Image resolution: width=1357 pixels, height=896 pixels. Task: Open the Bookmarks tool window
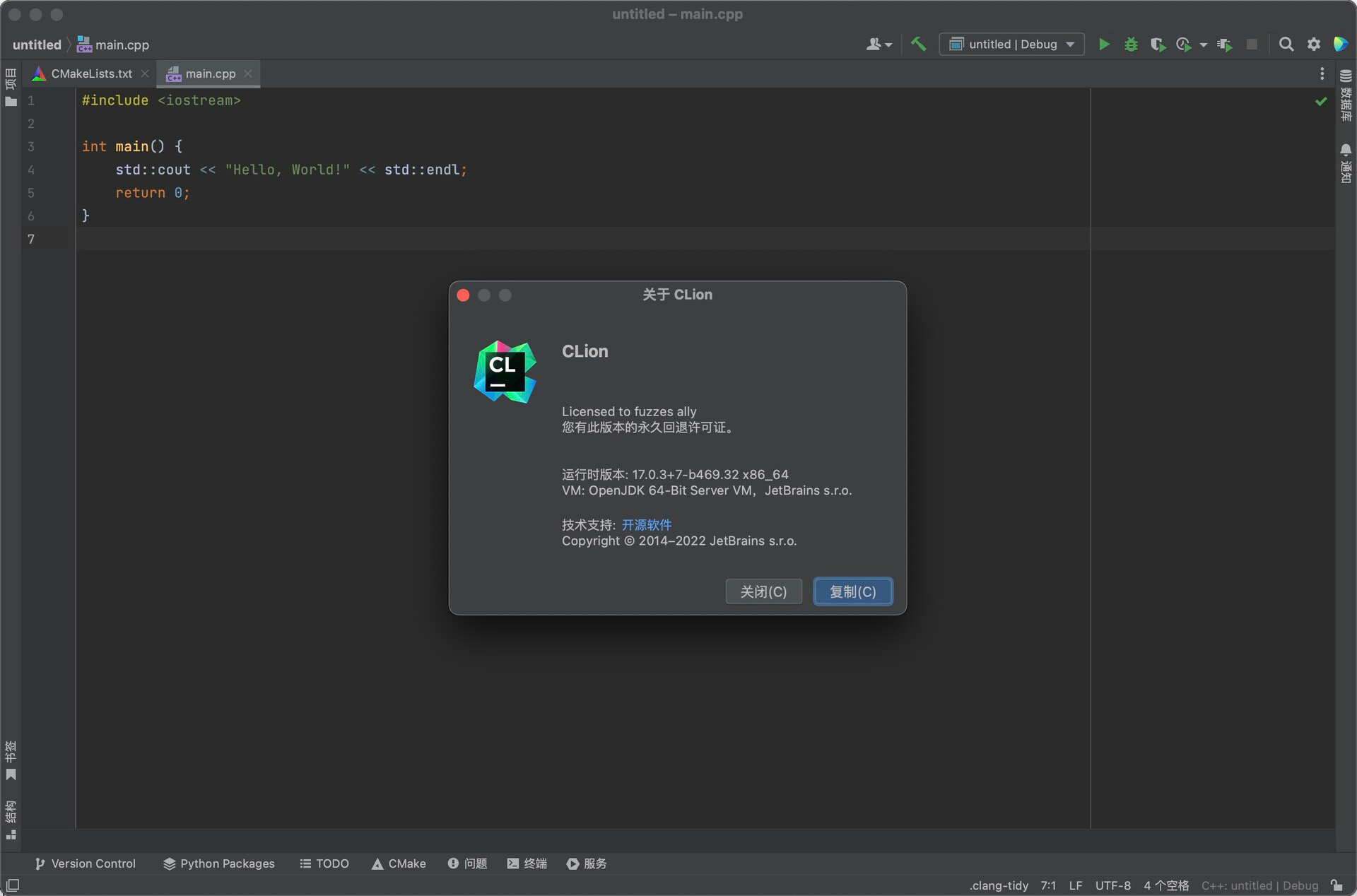(11, 760)
